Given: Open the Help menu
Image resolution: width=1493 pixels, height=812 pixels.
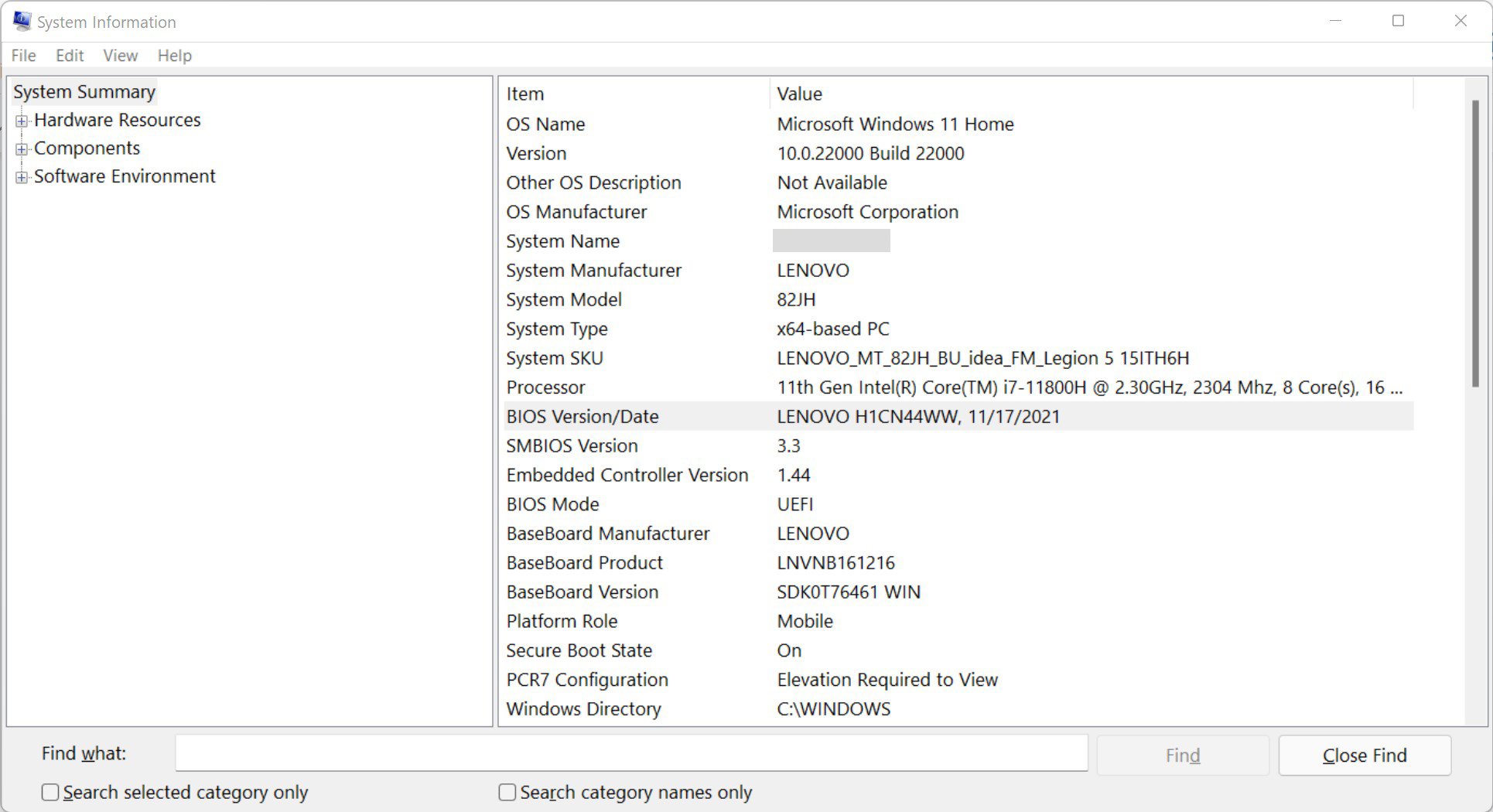Looking at the screenshot, I should (174, 56).
